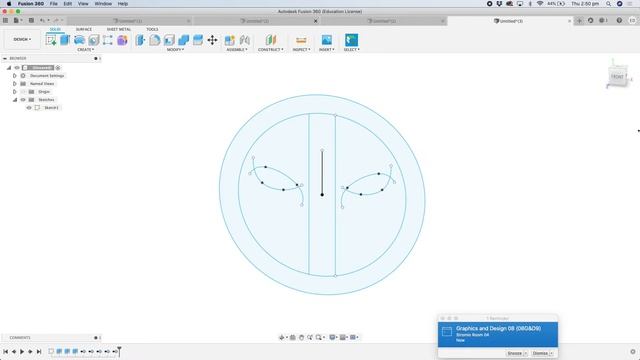
Task: Open the Construct dropdown menu
Action: (271, 49)
